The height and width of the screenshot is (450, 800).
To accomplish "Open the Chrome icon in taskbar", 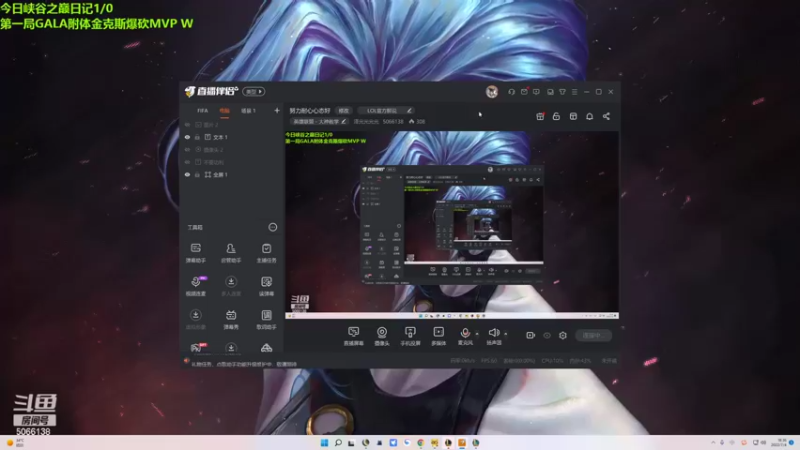I will (420, 443).
